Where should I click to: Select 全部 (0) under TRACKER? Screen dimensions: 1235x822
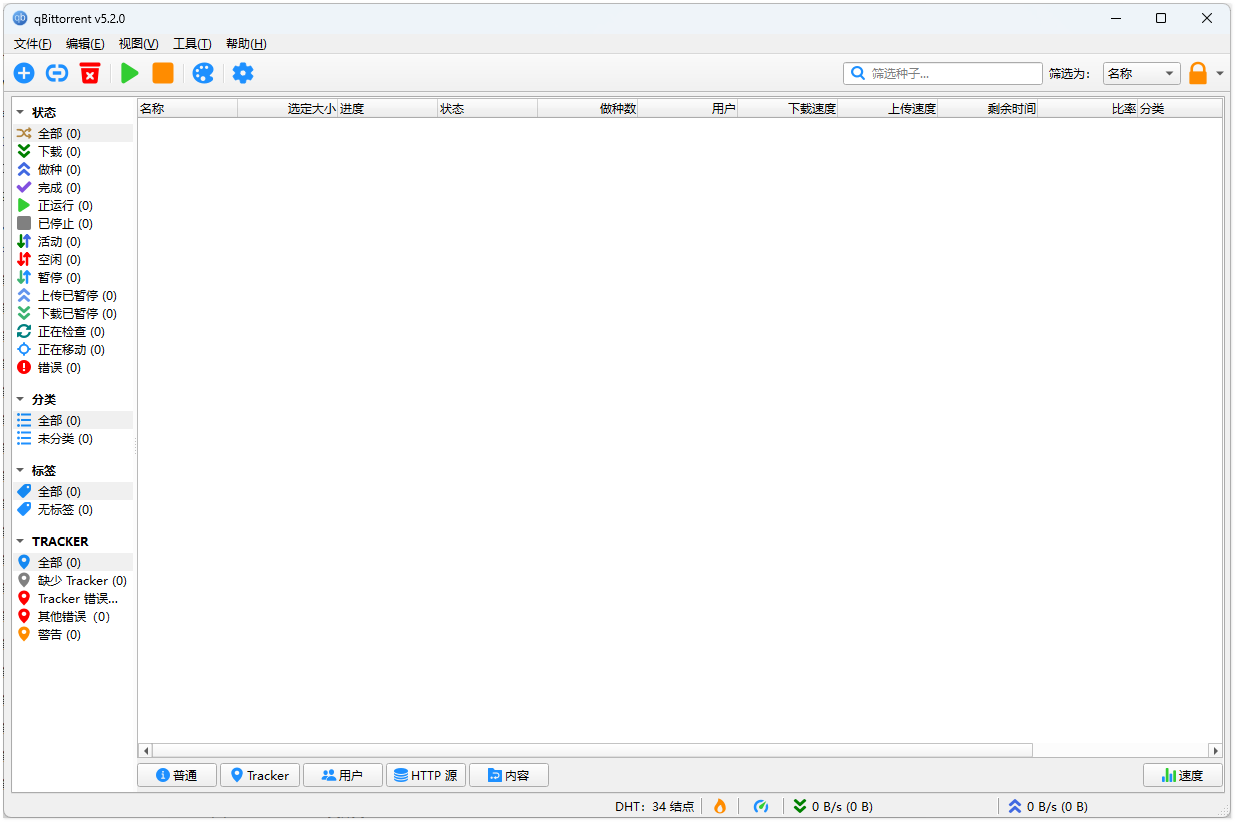[73, 562]
